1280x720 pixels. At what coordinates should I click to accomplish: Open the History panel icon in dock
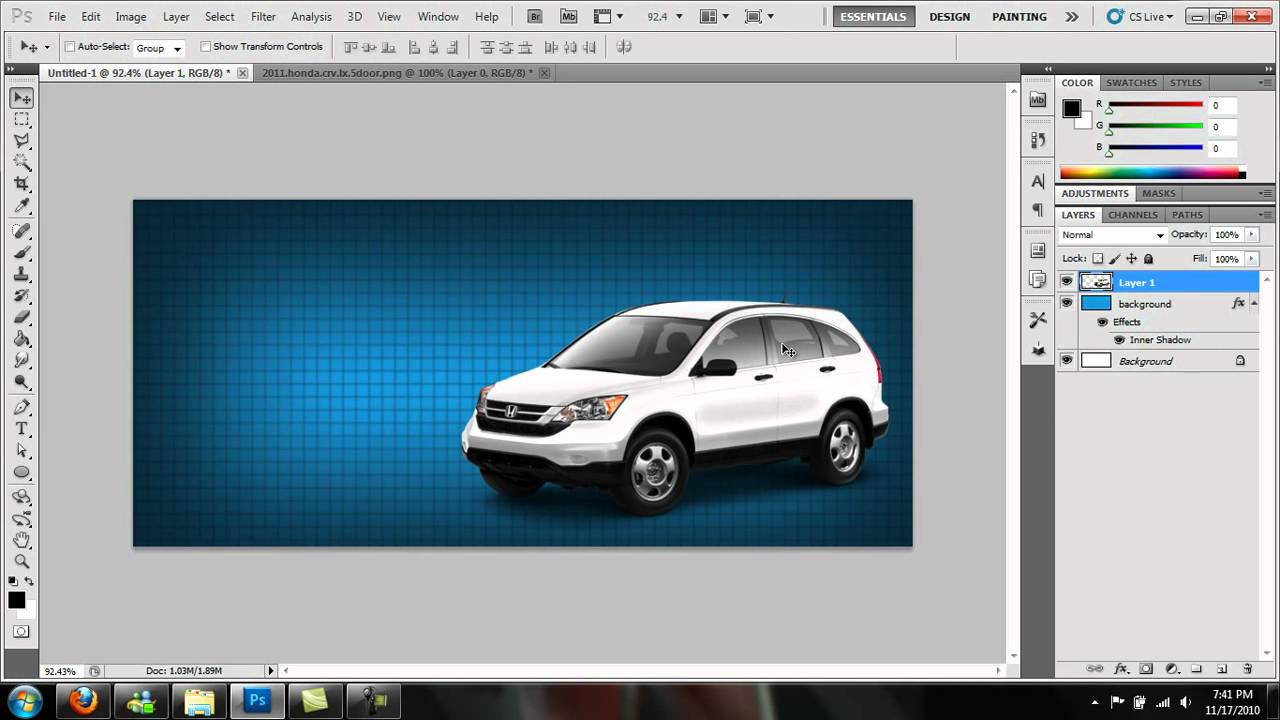(1038, 140)
